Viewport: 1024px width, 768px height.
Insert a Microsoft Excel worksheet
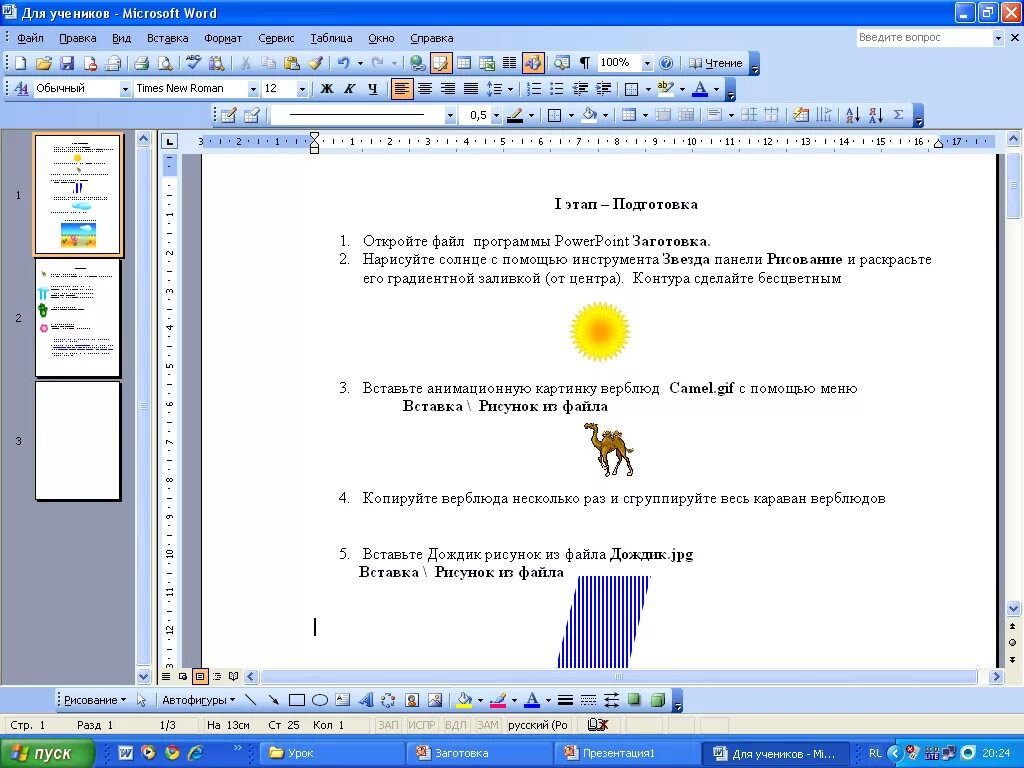[487, 63]
